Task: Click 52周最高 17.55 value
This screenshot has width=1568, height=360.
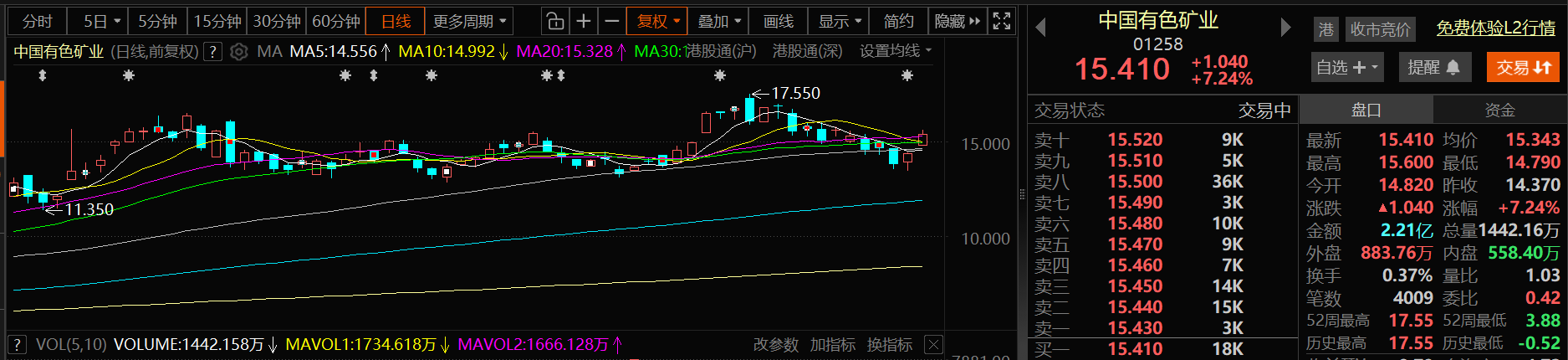Action: point(1411,321)
